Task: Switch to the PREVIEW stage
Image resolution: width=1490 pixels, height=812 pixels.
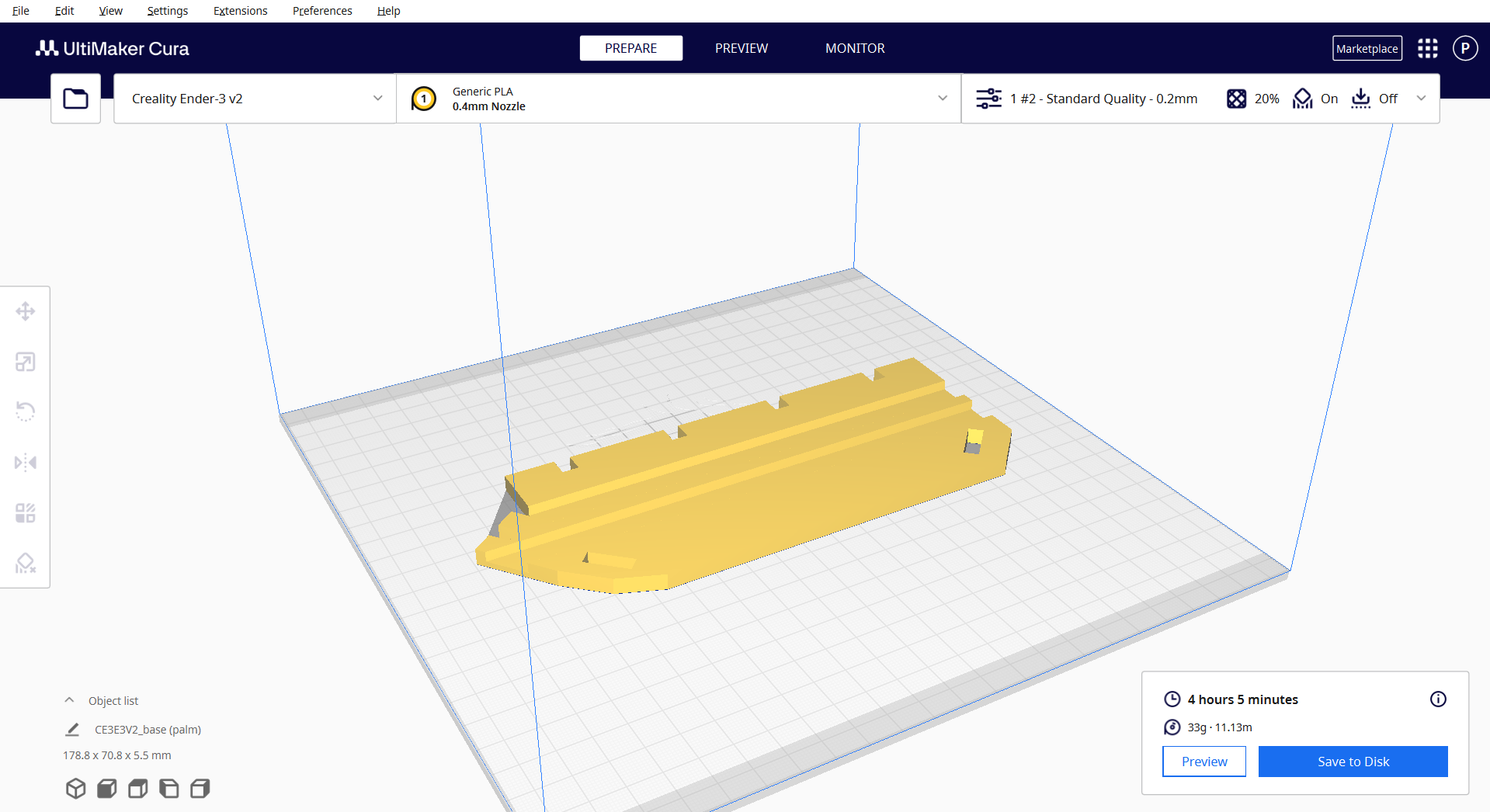Action: tap(742, 48)
